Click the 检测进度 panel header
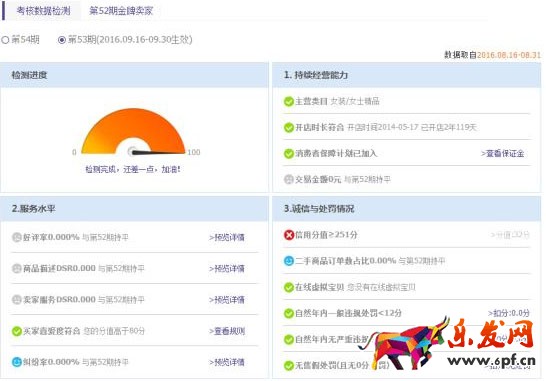546x381 pixels. pos(134,75)
